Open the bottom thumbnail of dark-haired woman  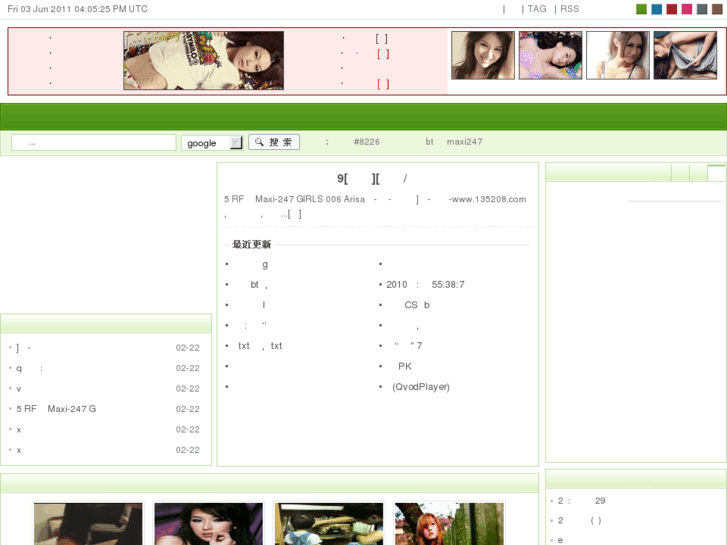pyautogui.click(x=209, y=524)
